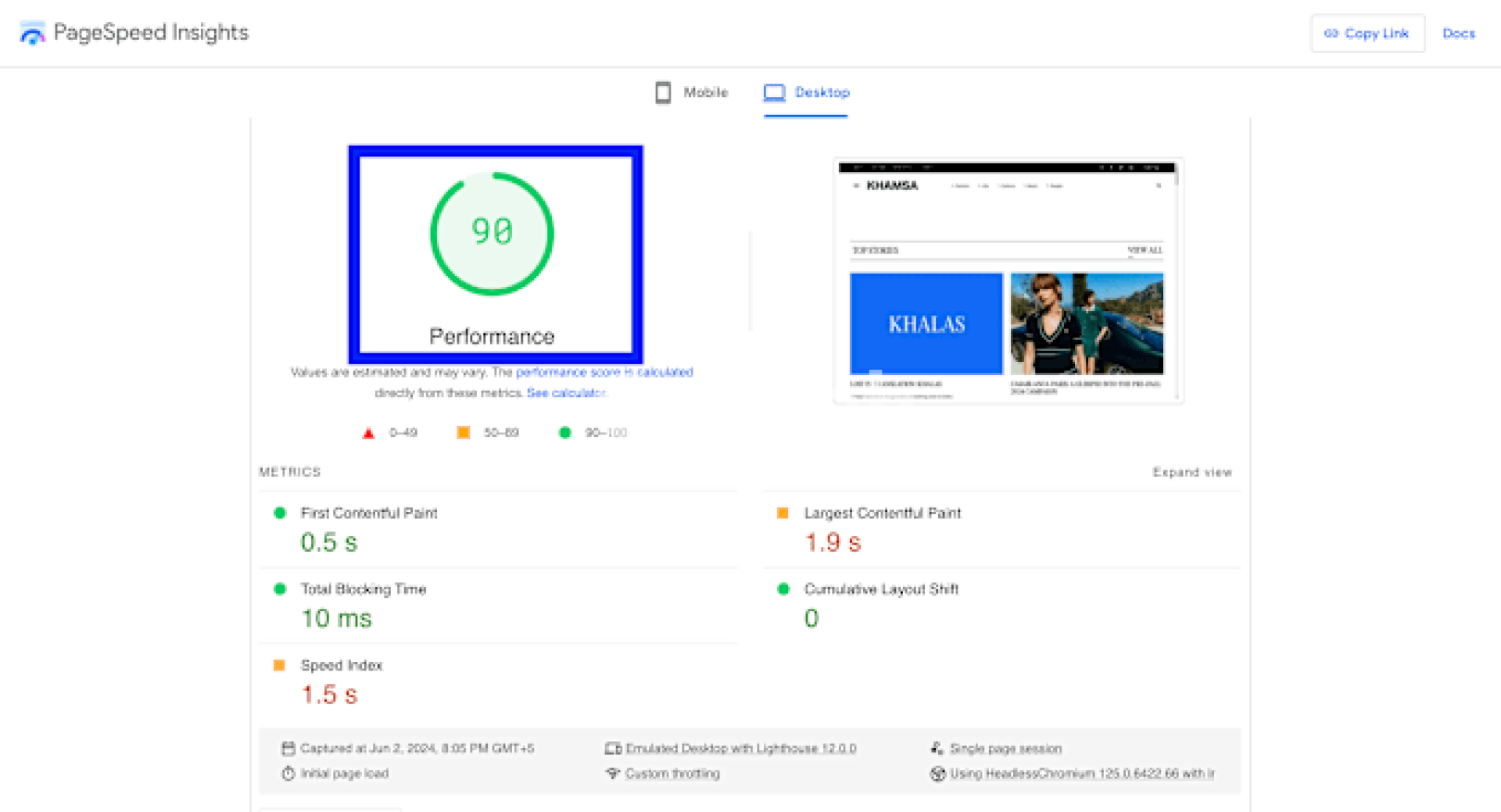Click the red triangle 0–49 legend icon
This screenshot has width=1501, height=812.
coord(368,433)
